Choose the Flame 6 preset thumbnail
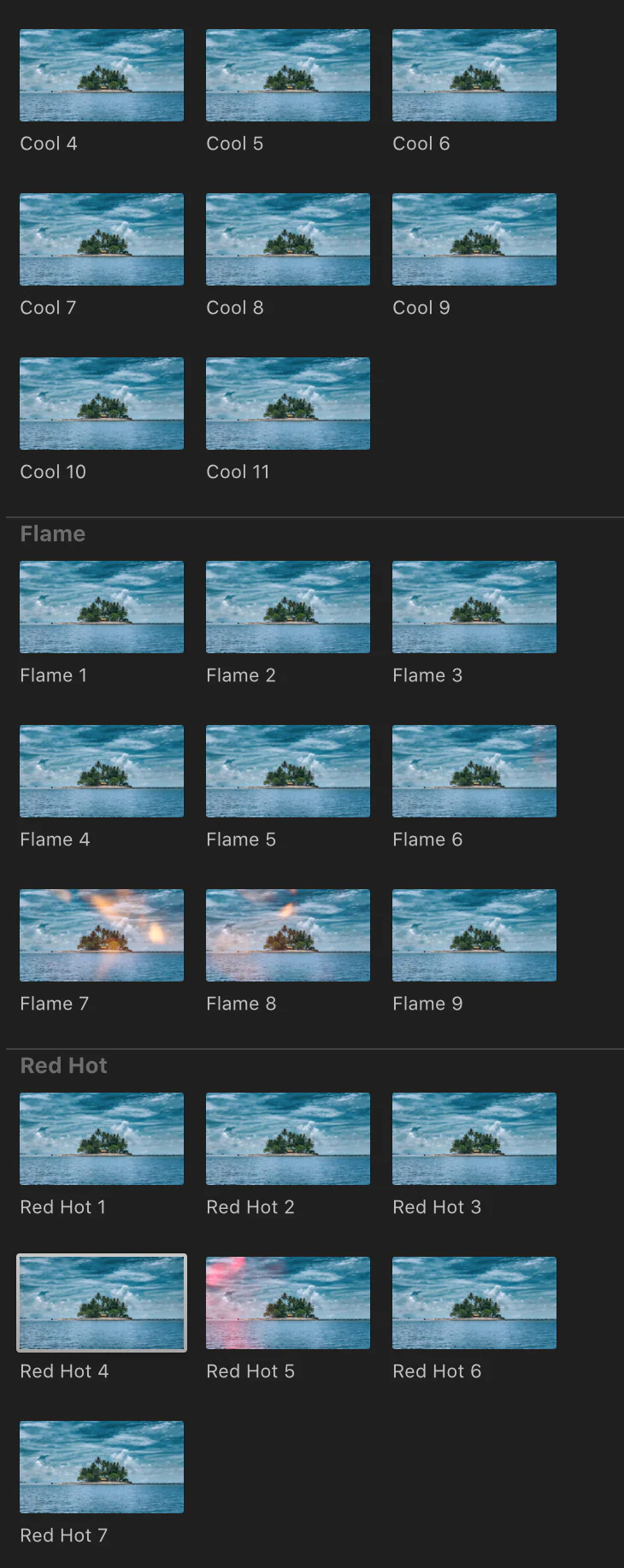This screenshot has height=1568, width=624. point(474,771)
